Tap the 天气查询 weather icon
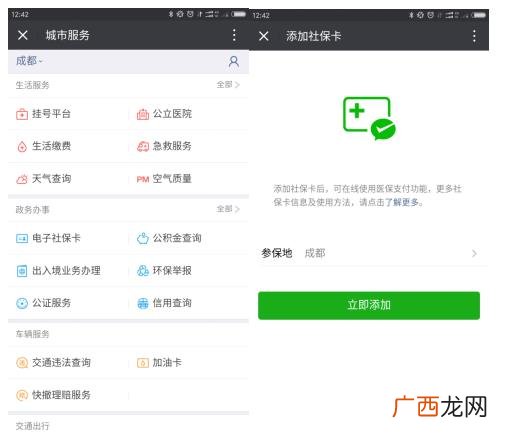The width and height of the screenshot is (522, 435). (22, 179)
